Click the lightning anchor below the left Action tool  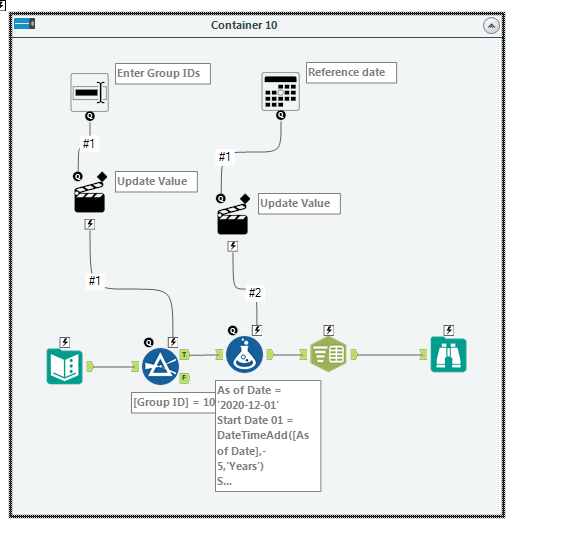click(x=90, y=224)
